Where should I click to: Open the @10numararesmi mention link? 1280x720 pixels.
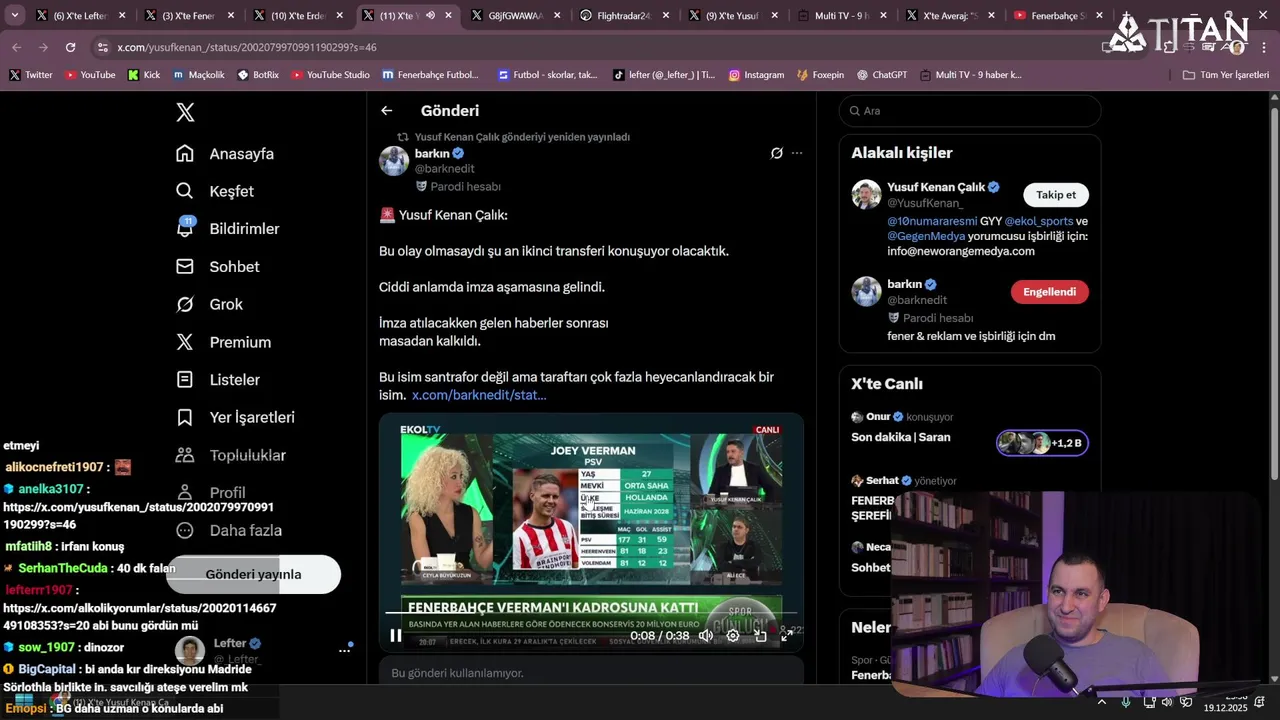[931, 221]
